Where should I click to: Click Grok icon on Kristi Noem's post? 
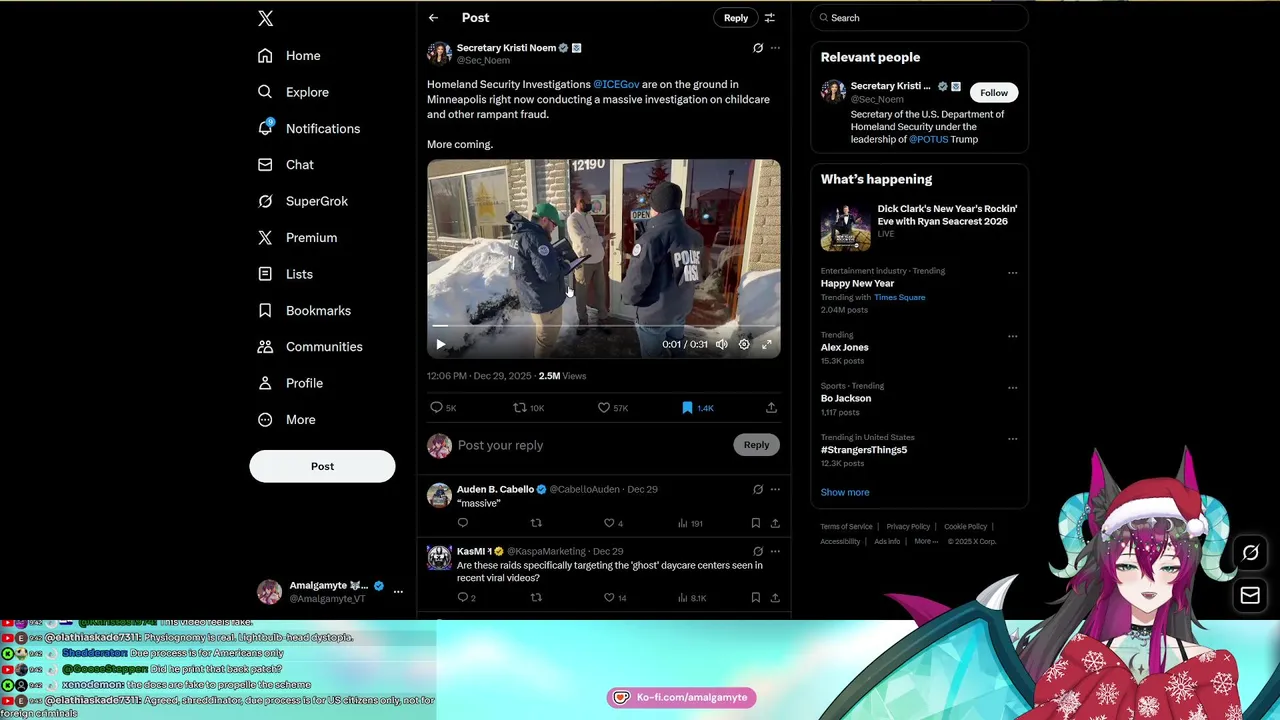tap(758, 48)
